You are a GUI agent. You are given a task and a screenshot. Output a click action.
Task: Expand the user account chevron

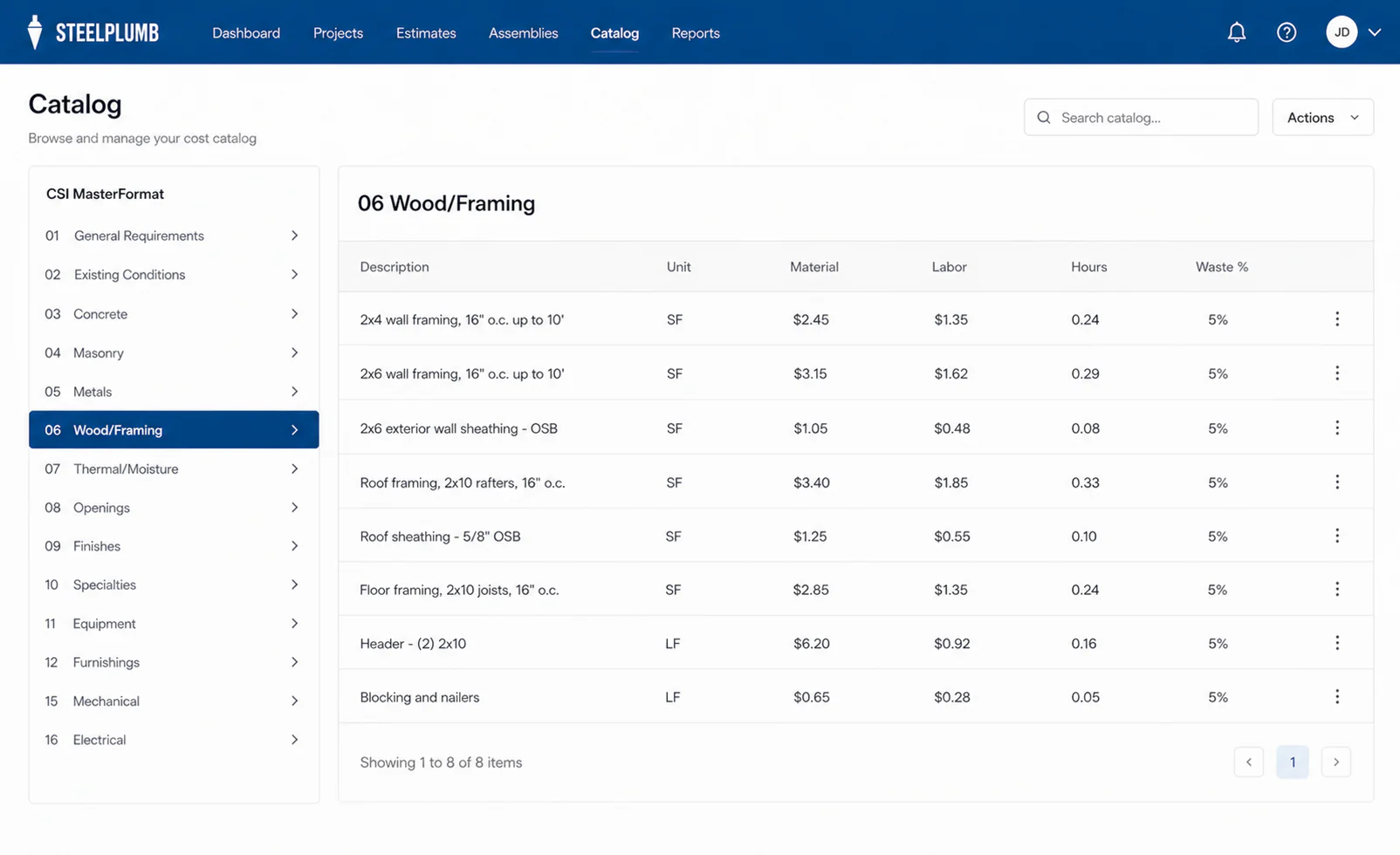[1375, 32]
